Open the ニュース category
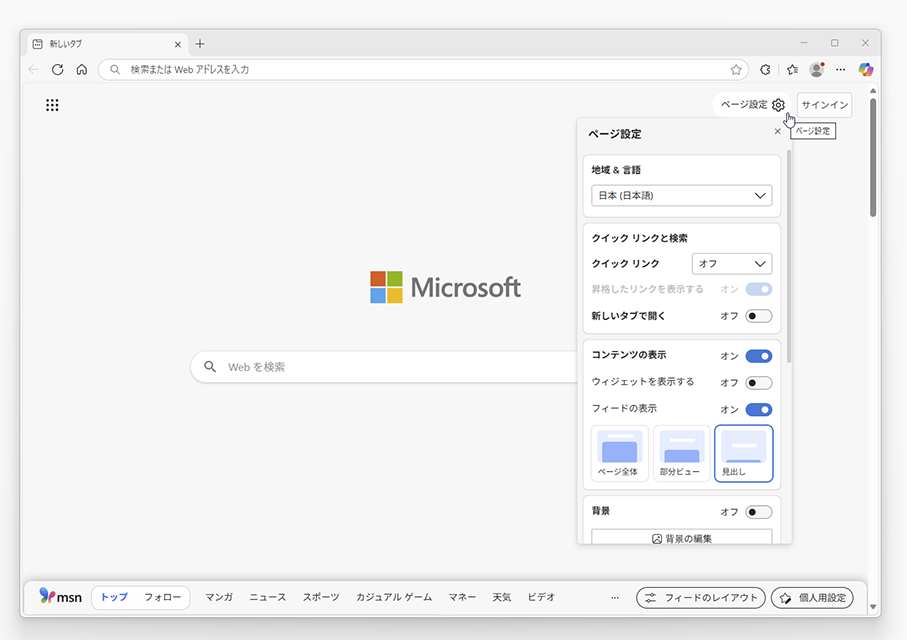Screen dimensions: 907x640 coord(267,597)
